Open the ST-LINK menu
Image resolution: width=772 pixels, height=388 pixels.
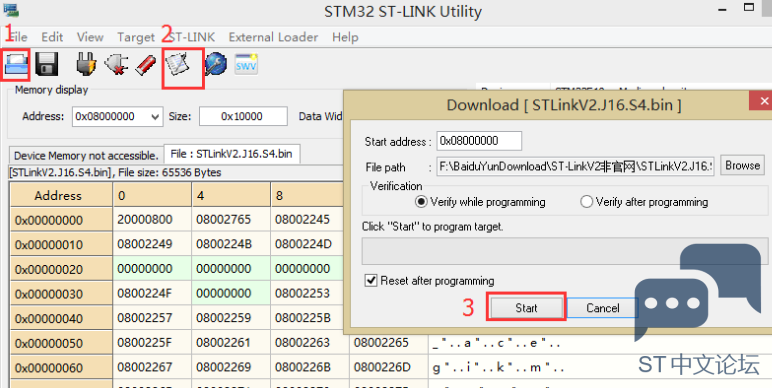click(x=192, y=37)
